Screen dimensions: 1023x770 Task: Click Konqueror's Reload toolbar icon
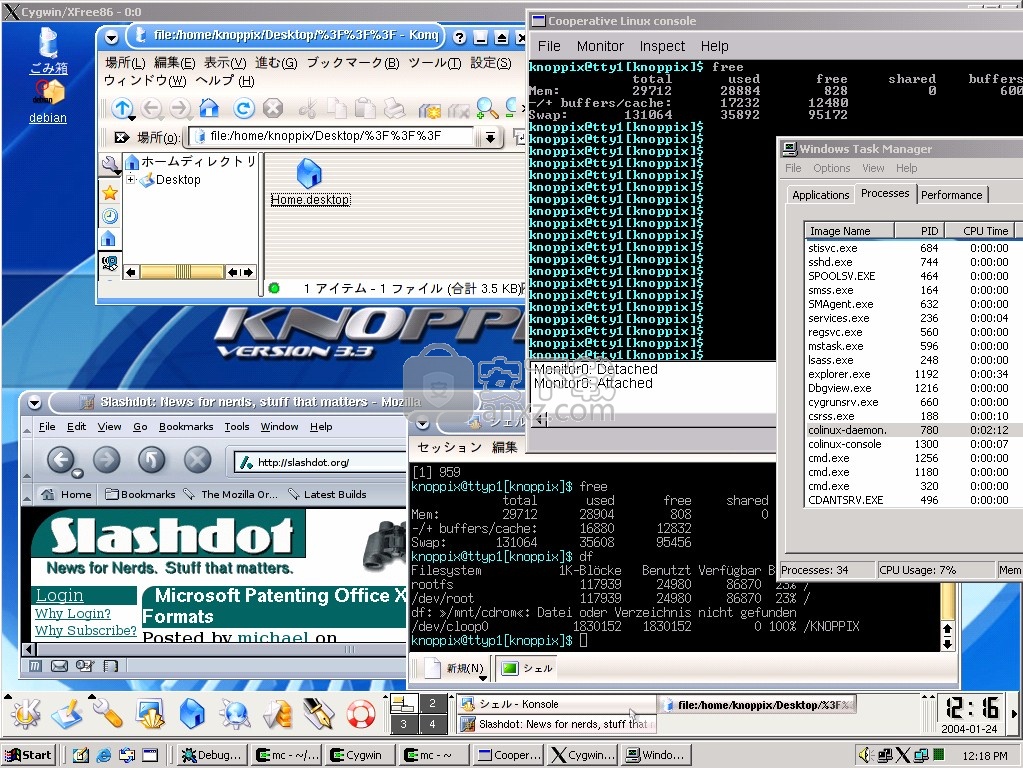tap(244, 108)
